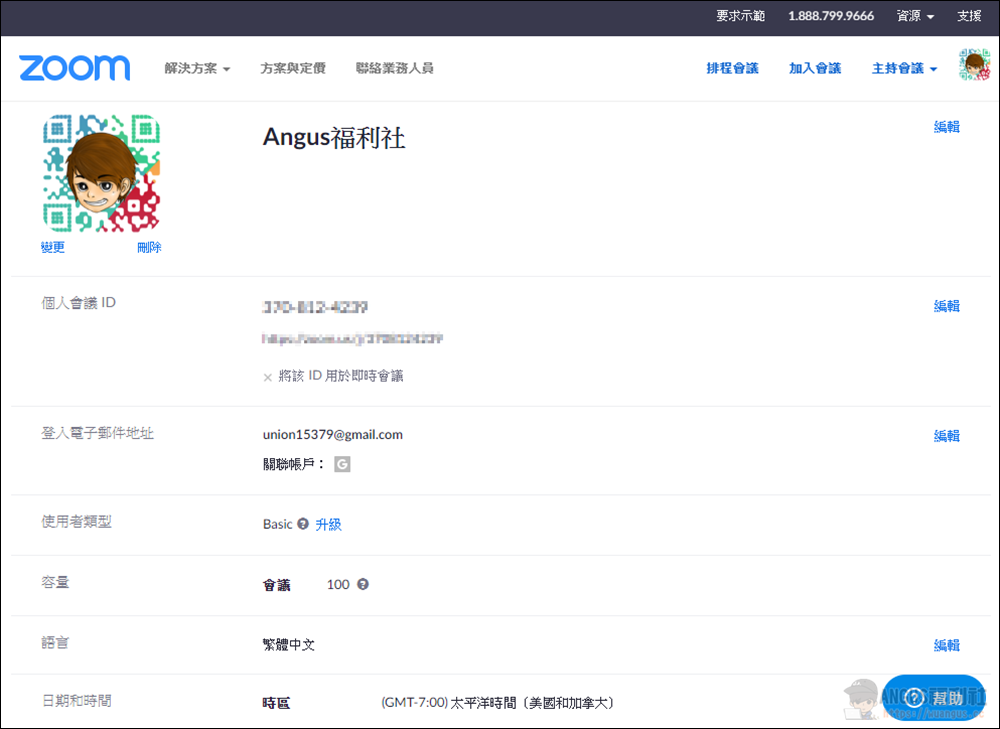
Task: Click 加入會議 link
Action: (x=814, y=69)
